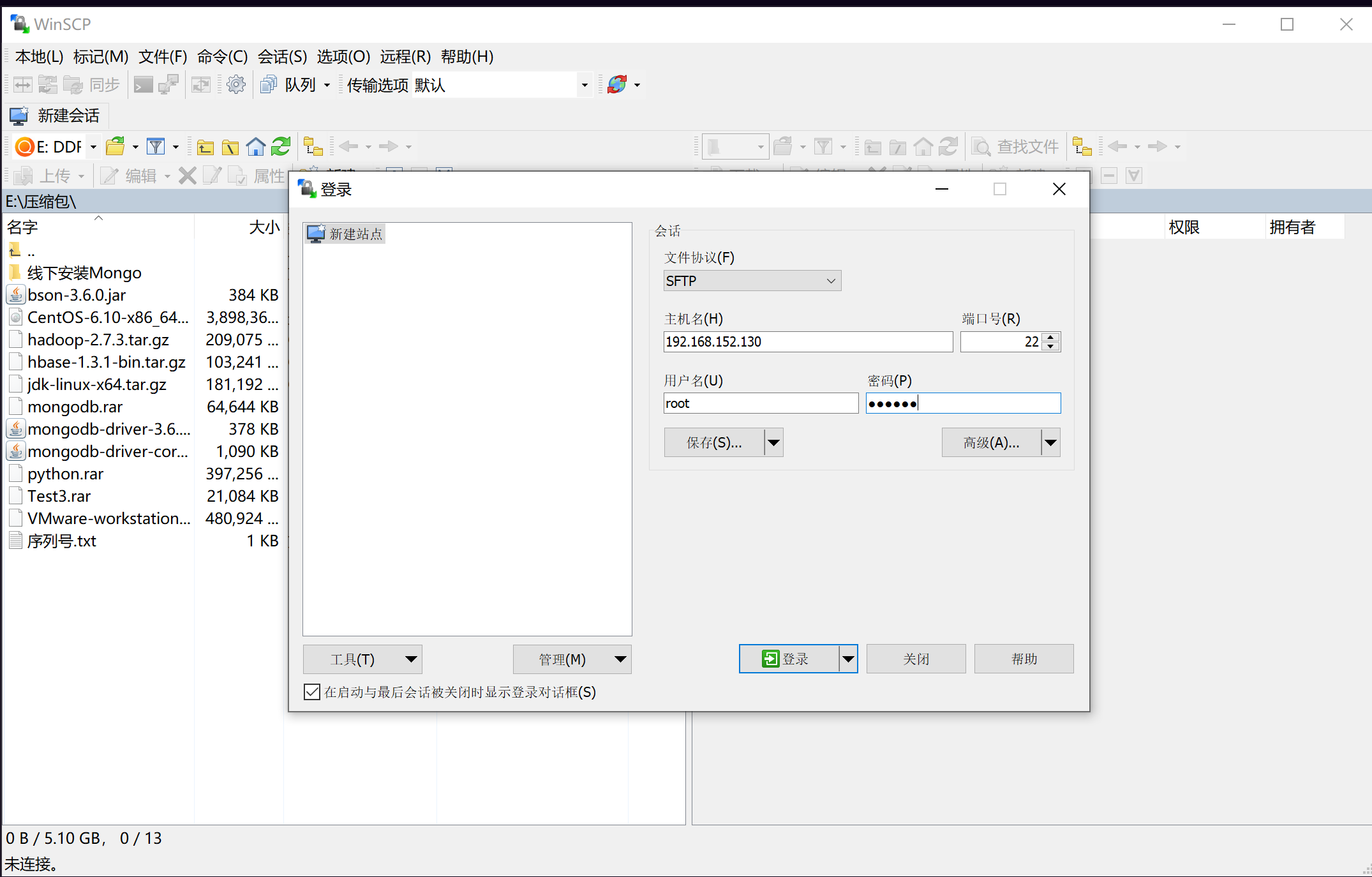This screenshot has width=1372, height=877.
Task: Click local back arrow navigation icon
Action: (348, 147)
